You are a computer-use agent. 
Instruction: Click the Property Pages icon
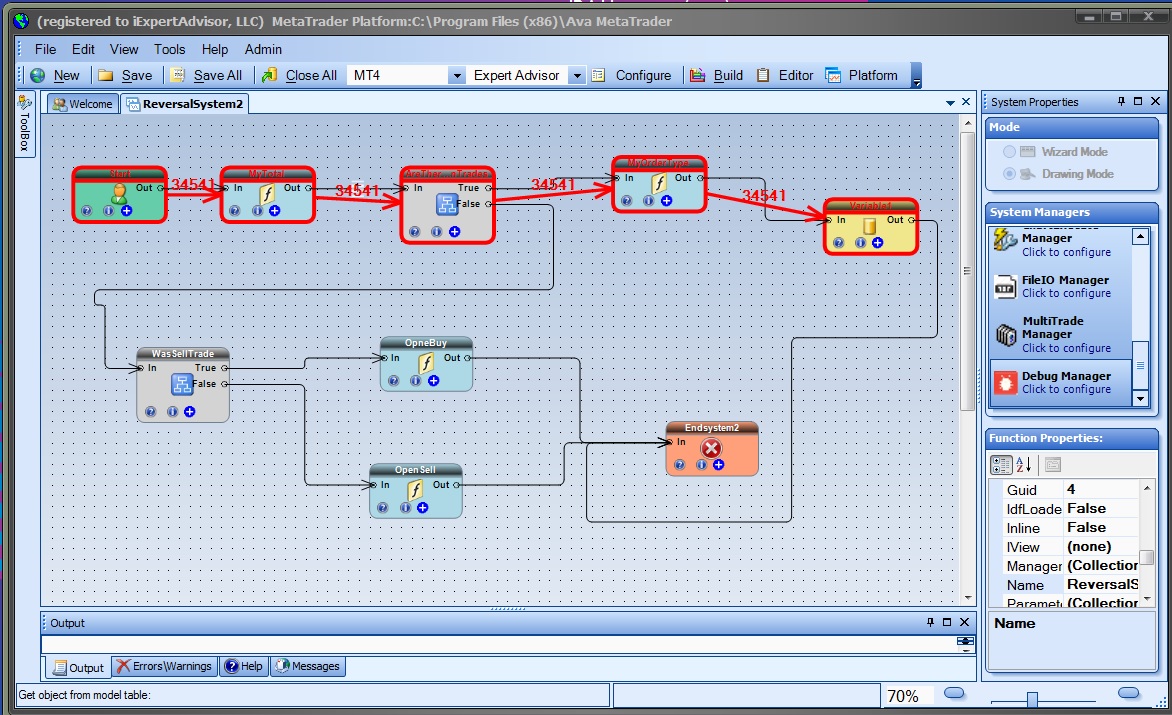[x=1052, y=465]
